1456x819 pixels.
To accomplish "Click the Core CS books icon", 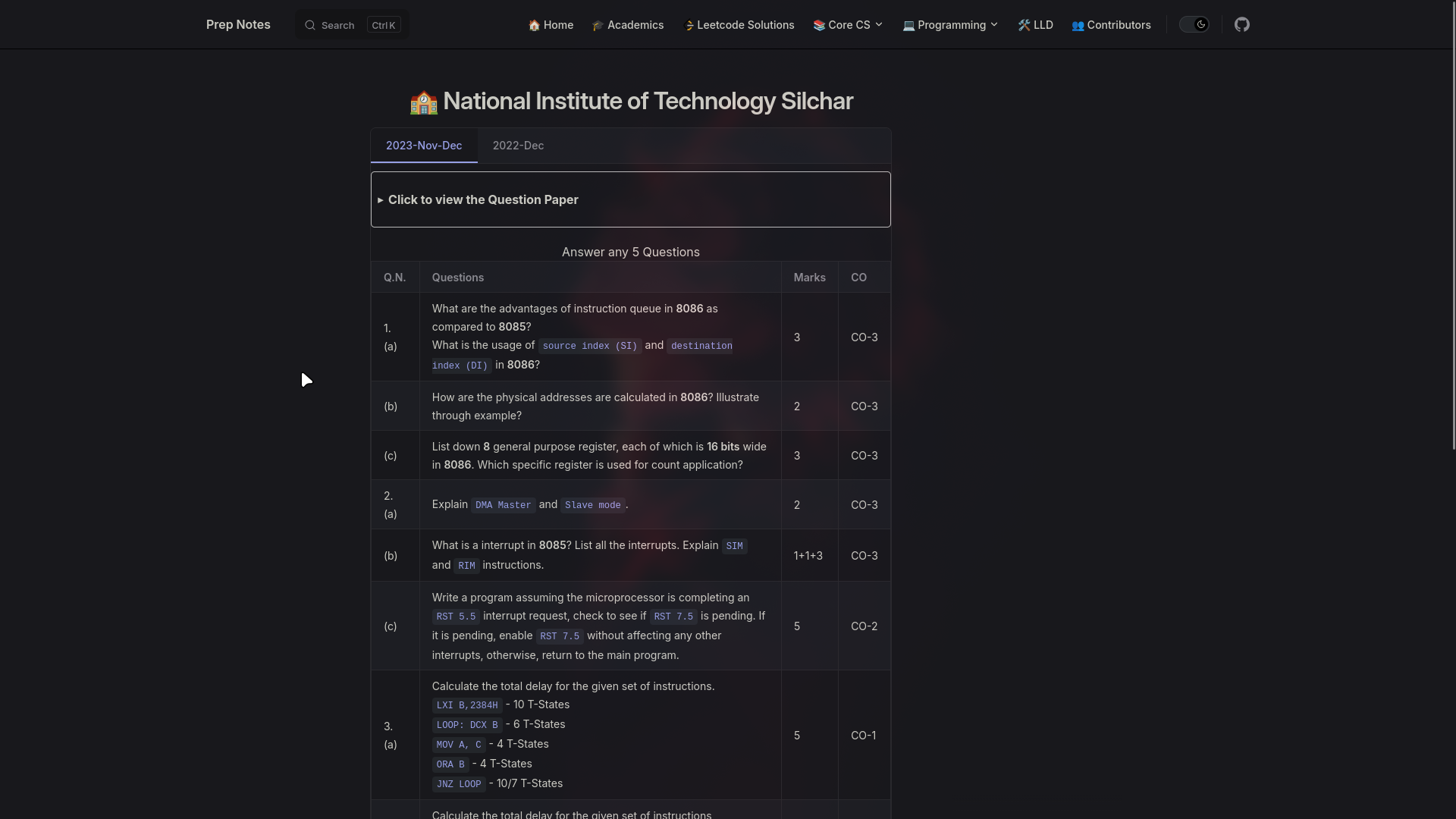I will tap(819, 25).
